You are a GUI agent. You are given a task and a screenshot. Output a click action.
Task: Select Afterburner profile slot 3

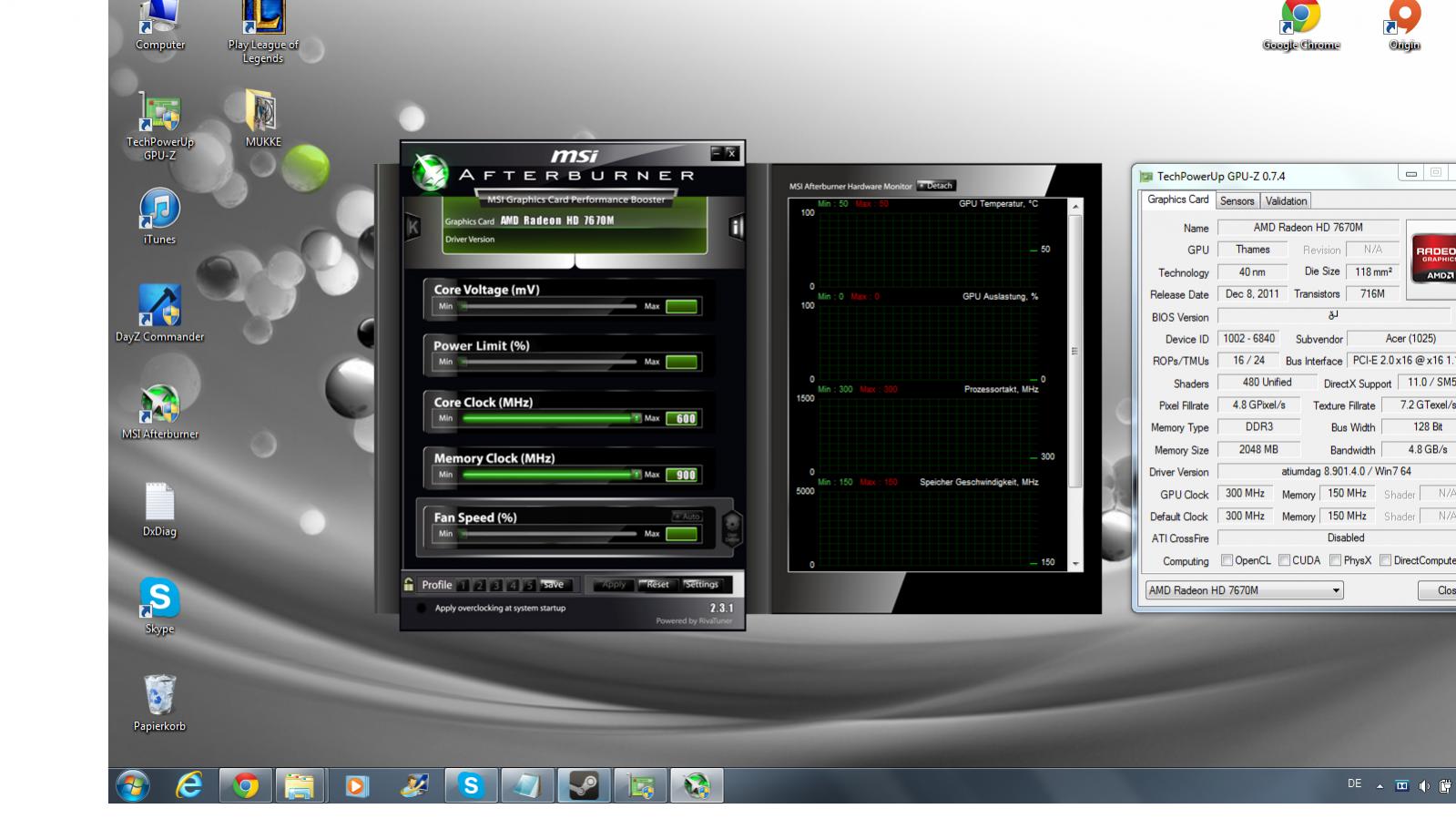pos(495,585)
